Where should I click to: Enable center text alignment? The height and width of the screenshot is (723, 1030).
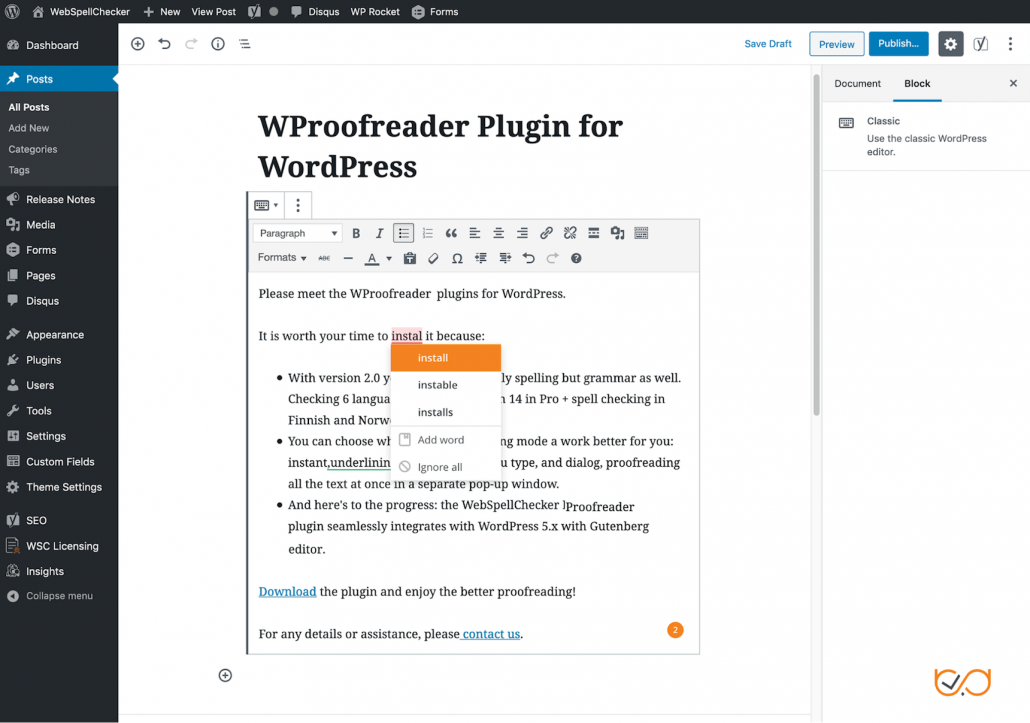(x=499, y=233)
